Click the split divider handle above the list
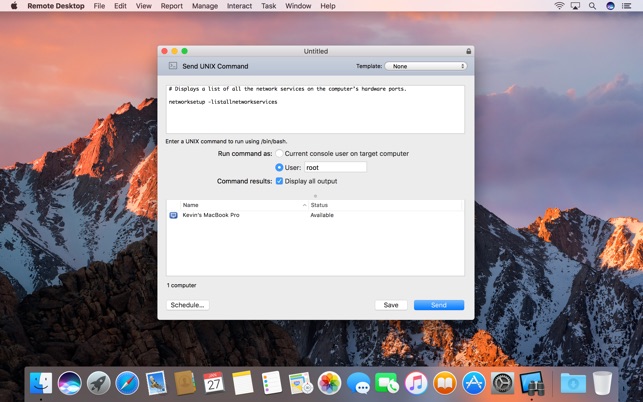The height and width of the screenshot is (402, 643). (315, 196)
